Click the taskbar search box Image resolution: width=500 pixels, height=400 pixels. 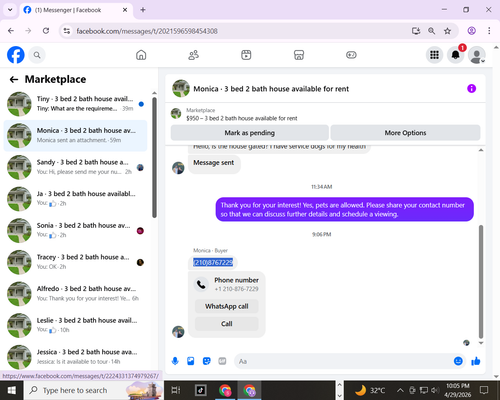click(x=94, y=390)
